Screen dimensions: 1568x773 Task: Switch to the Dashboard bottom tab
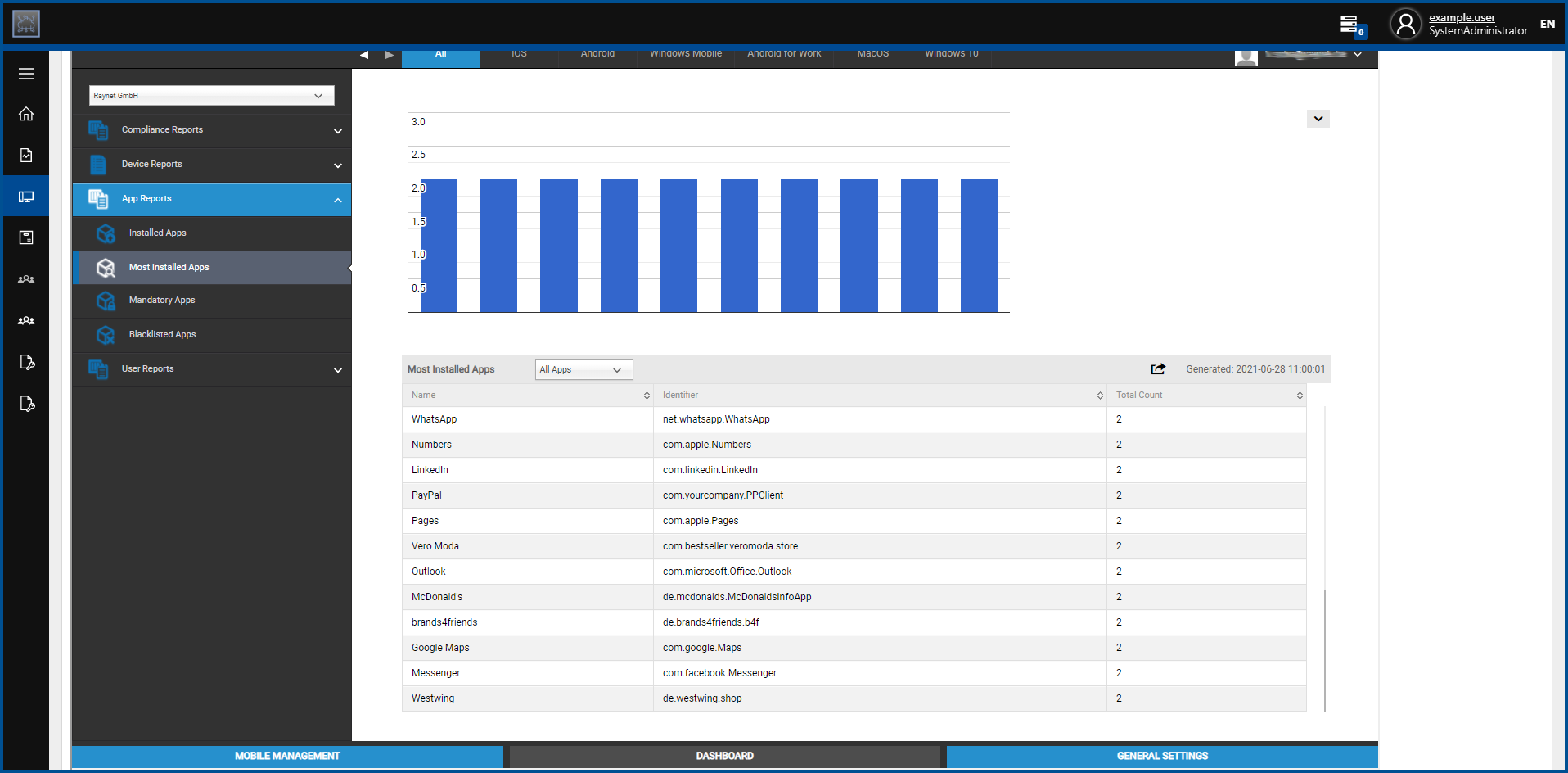click(724, 756)
